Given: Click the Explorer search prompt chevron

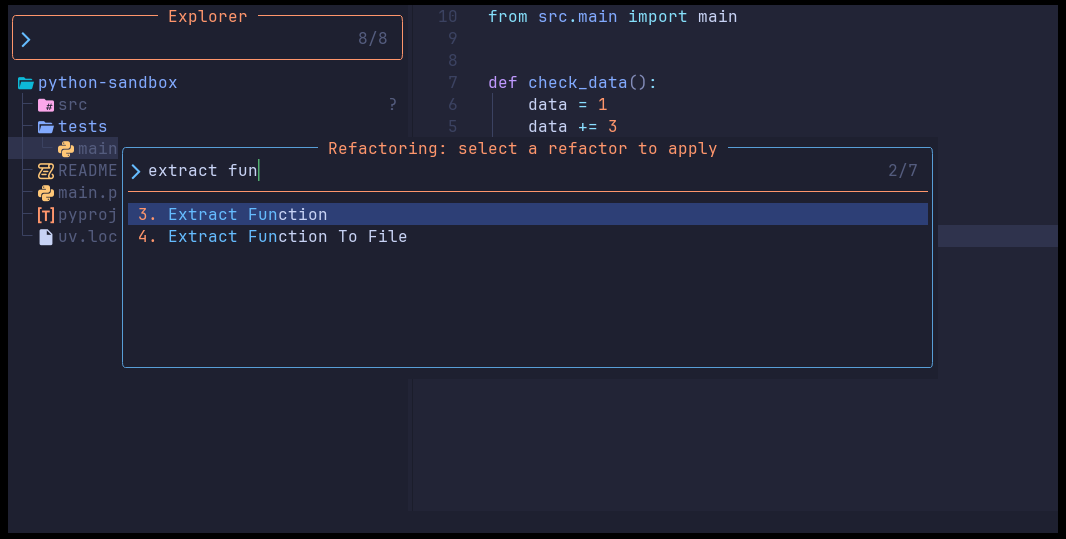Looking at the screenshot, I should (x=26, y=39).
